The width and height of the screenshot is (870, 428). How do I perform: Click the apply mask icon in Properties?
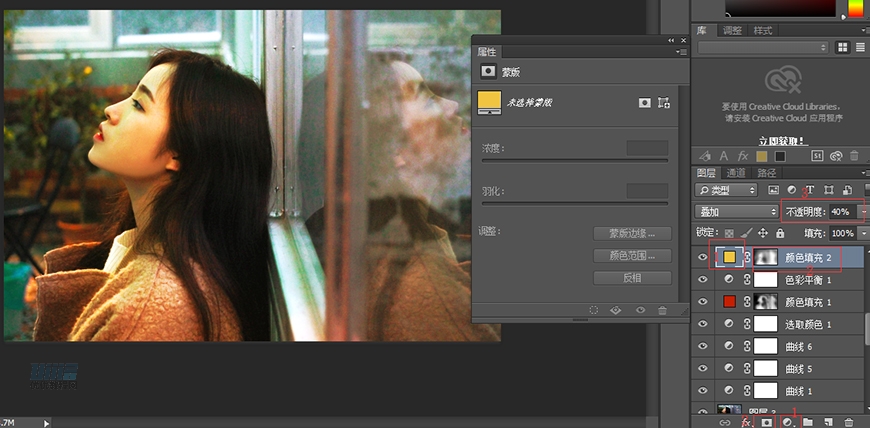[x=615, y=310]
